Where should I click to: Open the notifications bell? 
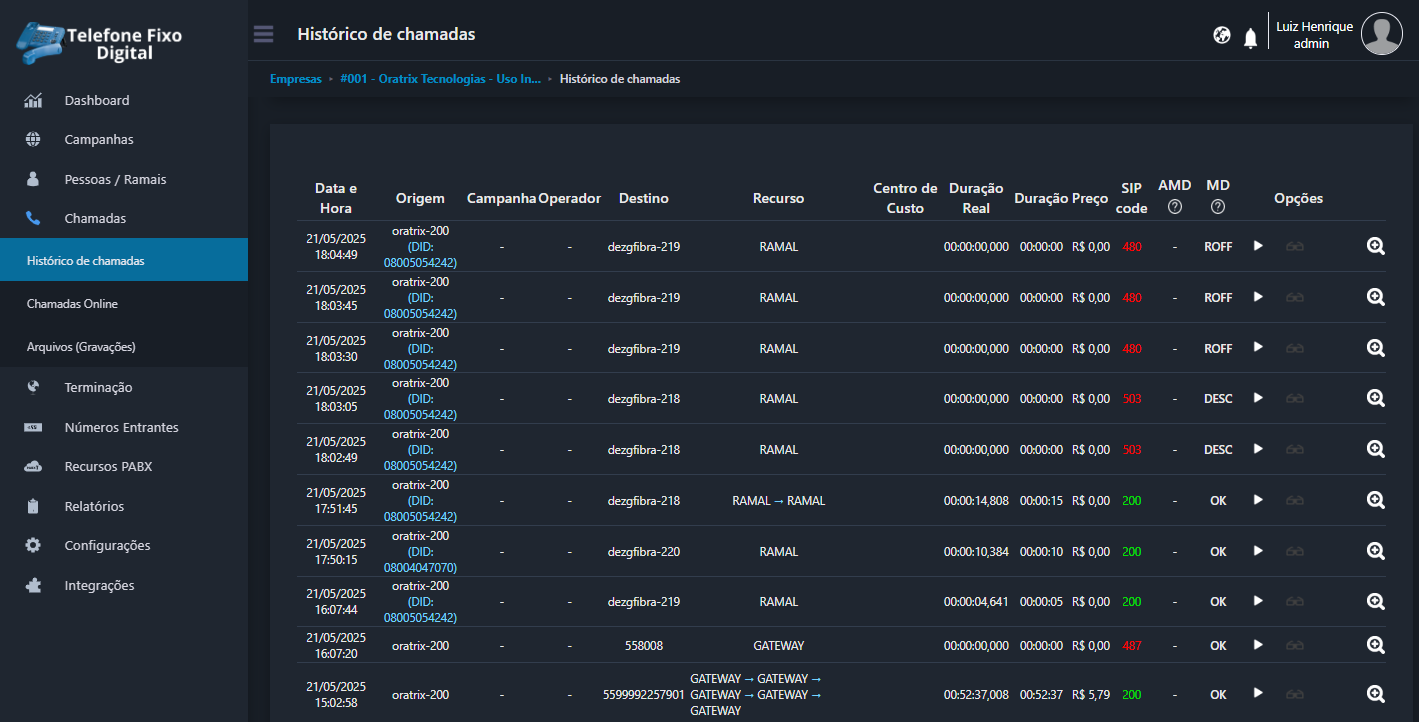coord(1250,38)
